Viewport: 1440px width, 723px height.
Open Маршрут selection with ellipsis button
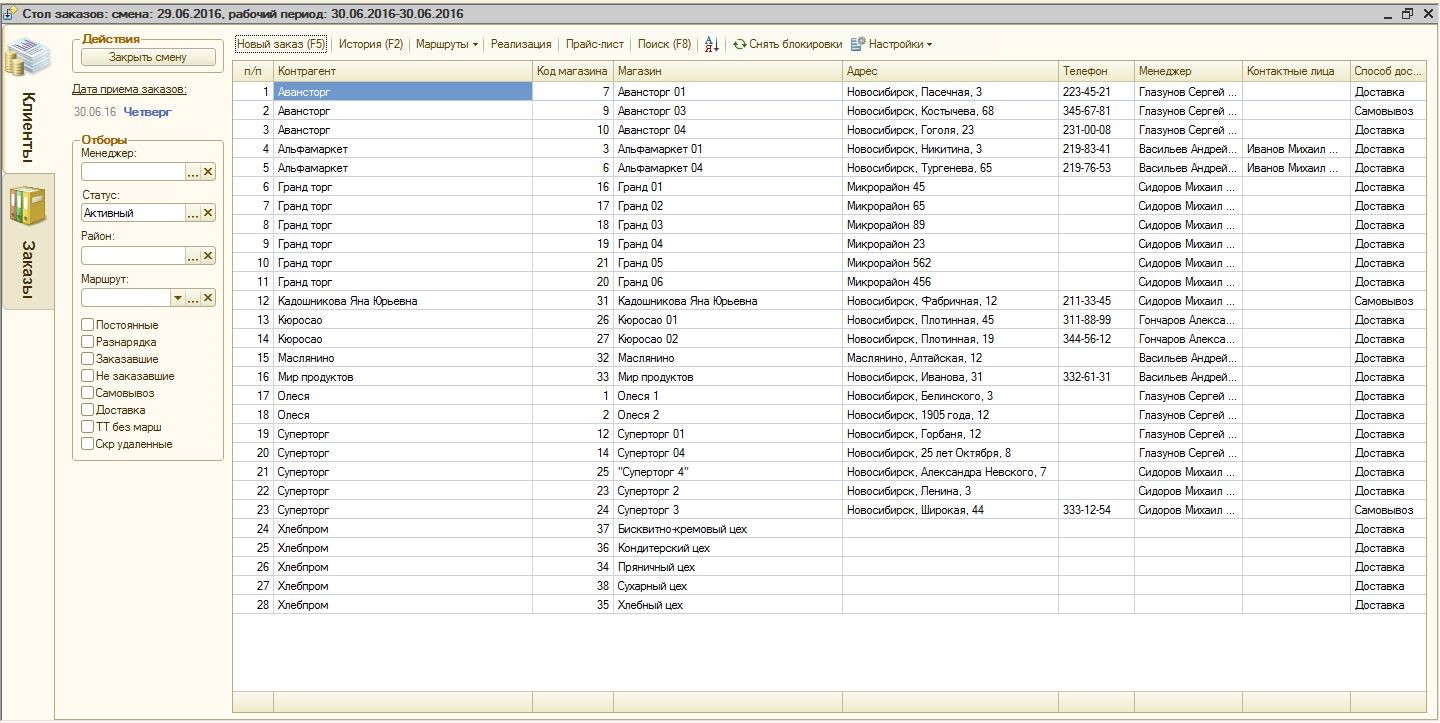(x=193, y=298)
